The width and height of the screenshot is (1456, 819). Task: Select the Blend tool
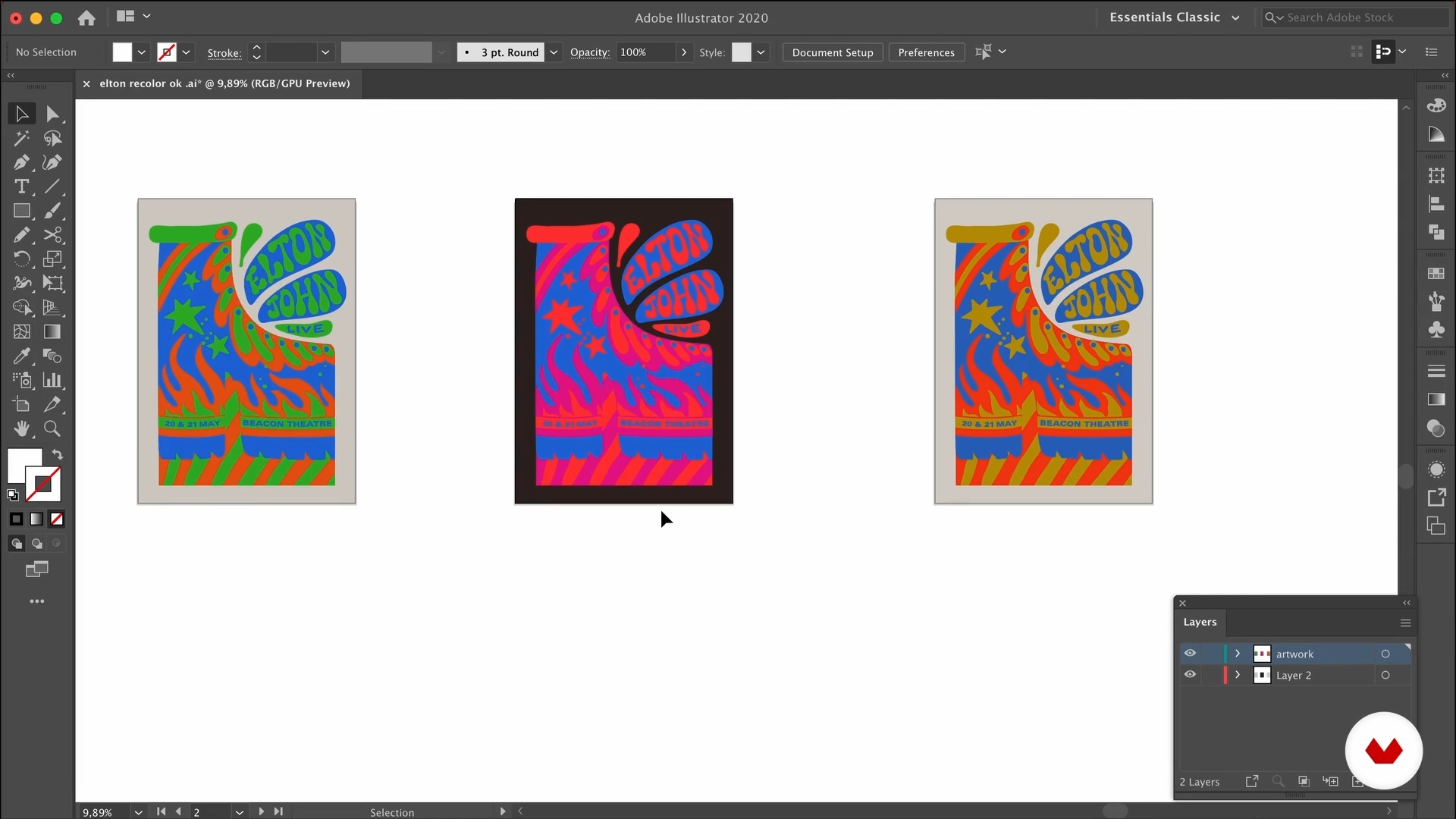[x=52, y=356]
